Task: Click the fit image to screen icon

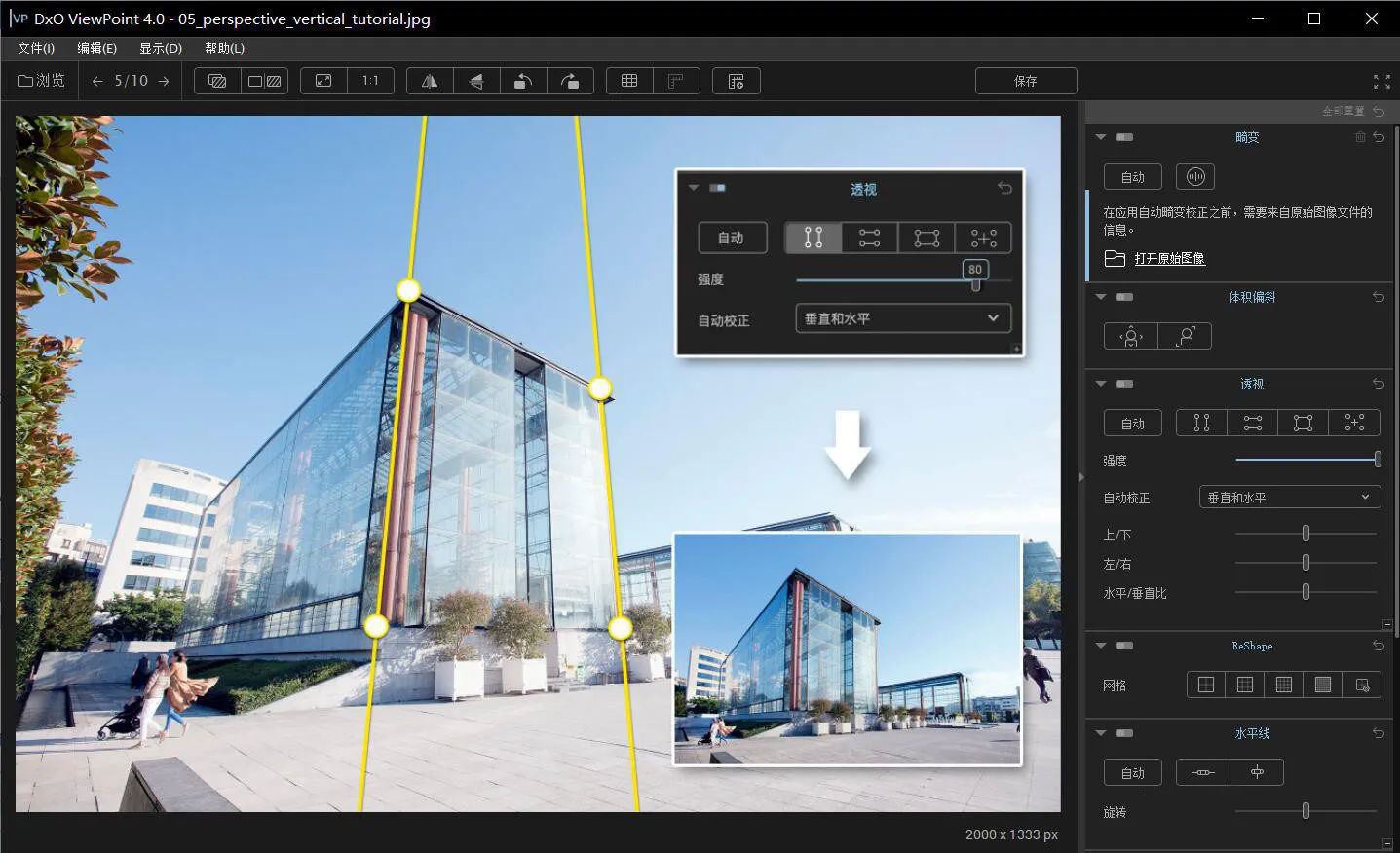Action: click(x=323, y=81)
